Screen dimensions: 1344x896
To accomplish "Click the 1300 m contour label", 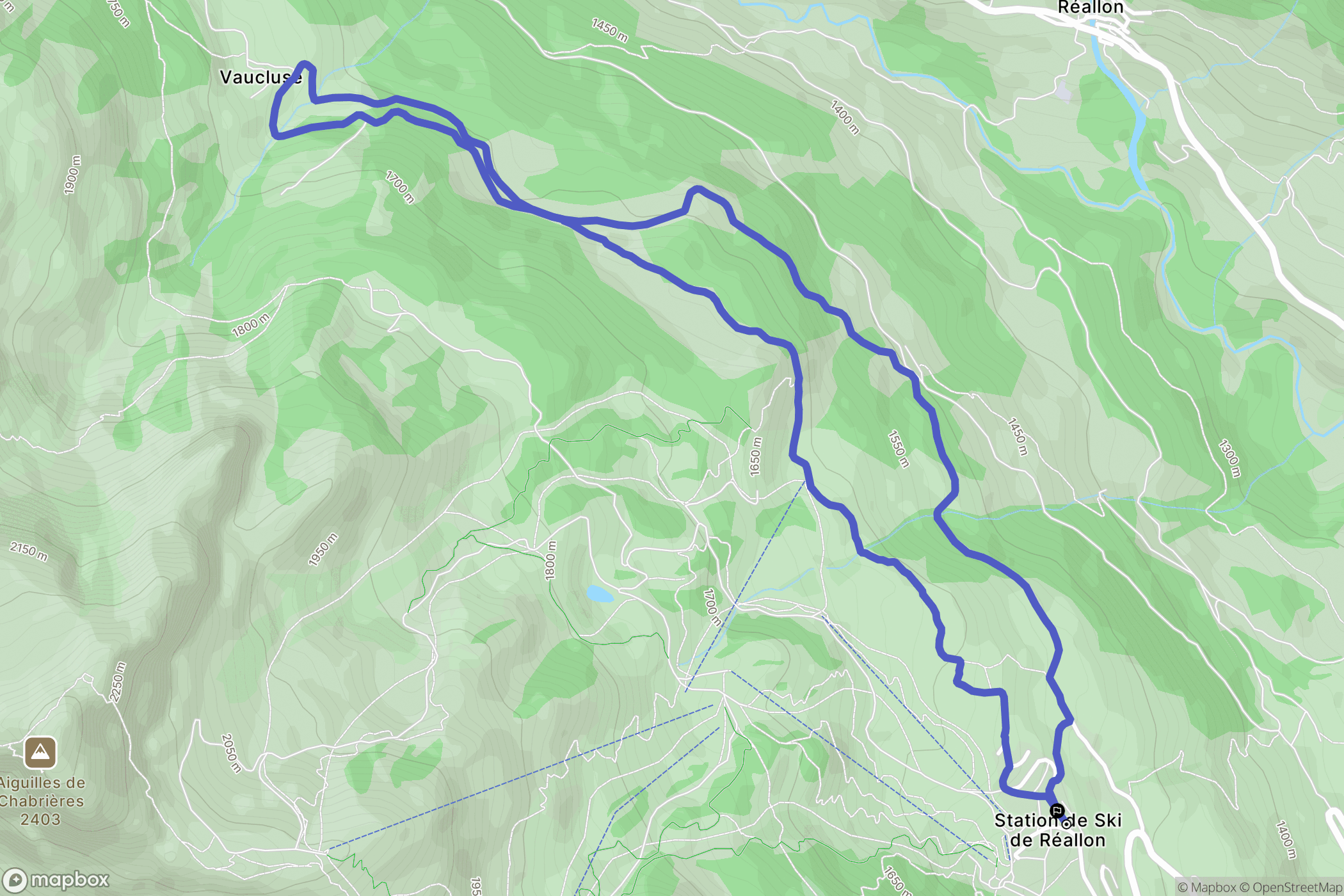I will click(1229, 458).
